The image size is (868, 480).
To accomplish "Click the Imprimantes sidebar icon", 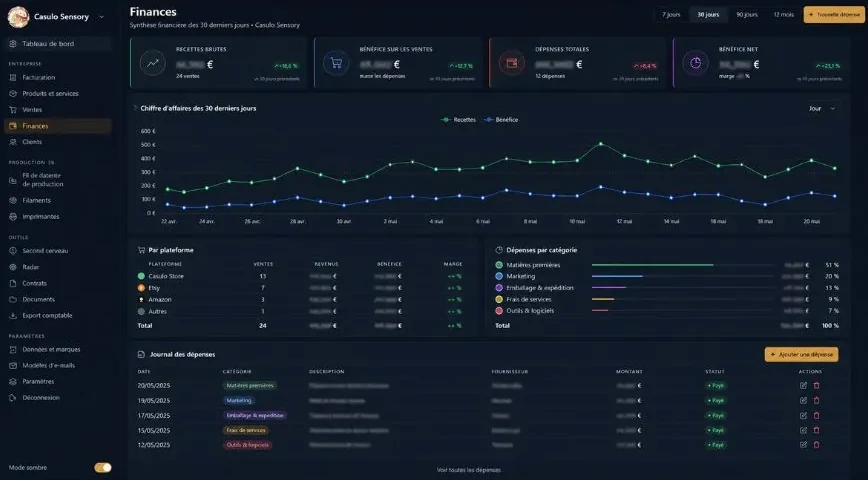I will [x=13, y=216].
